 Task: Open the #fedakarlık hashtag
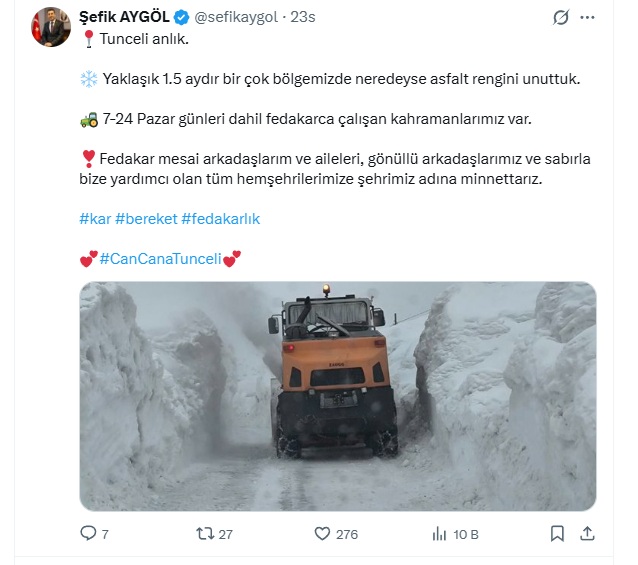(221, 219)
